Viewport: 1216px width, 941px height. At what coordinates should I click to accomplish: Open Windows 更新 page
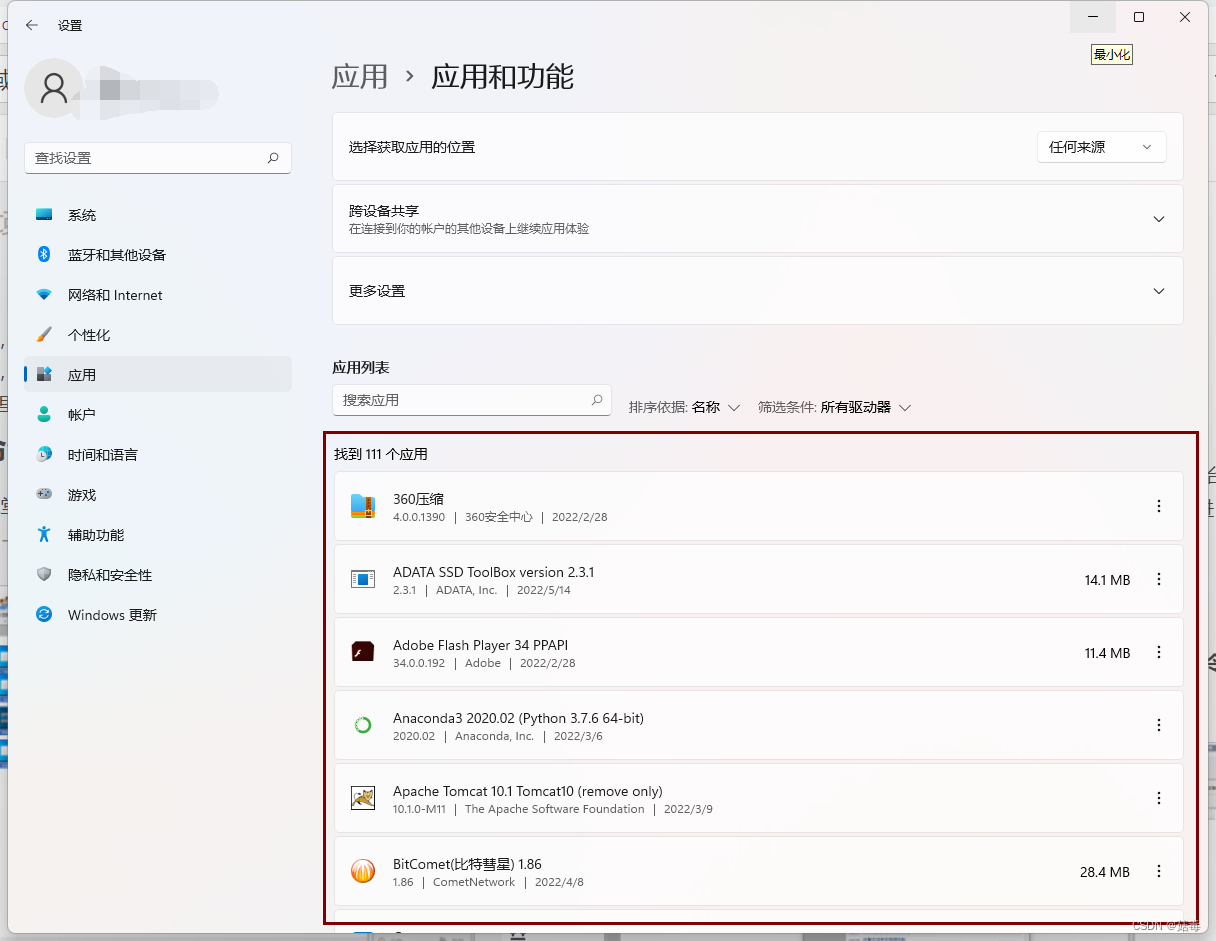click(158, 615)
